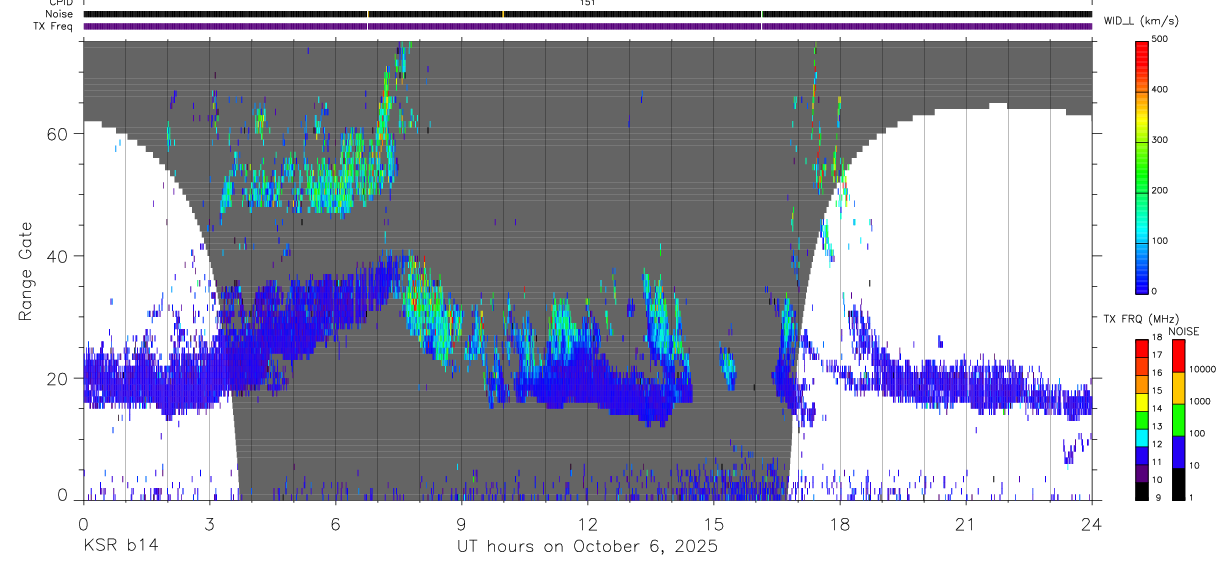
Task: Click the x-axis tick label '21'
Action: [966, 524]
